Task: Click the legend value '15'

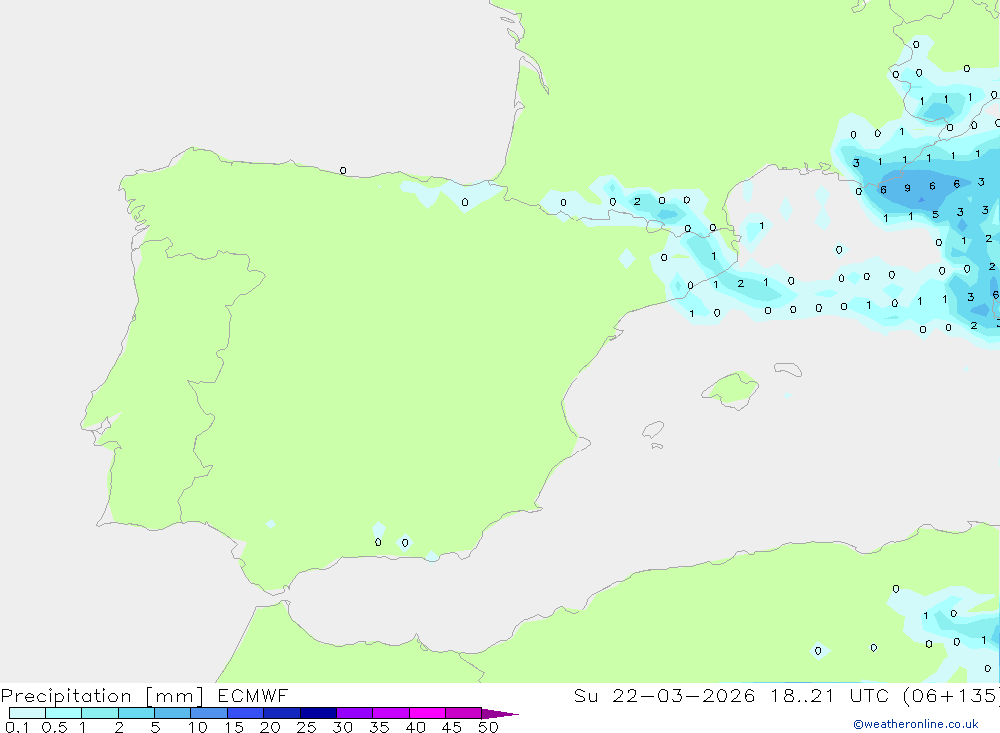Action: click(234, 727)
